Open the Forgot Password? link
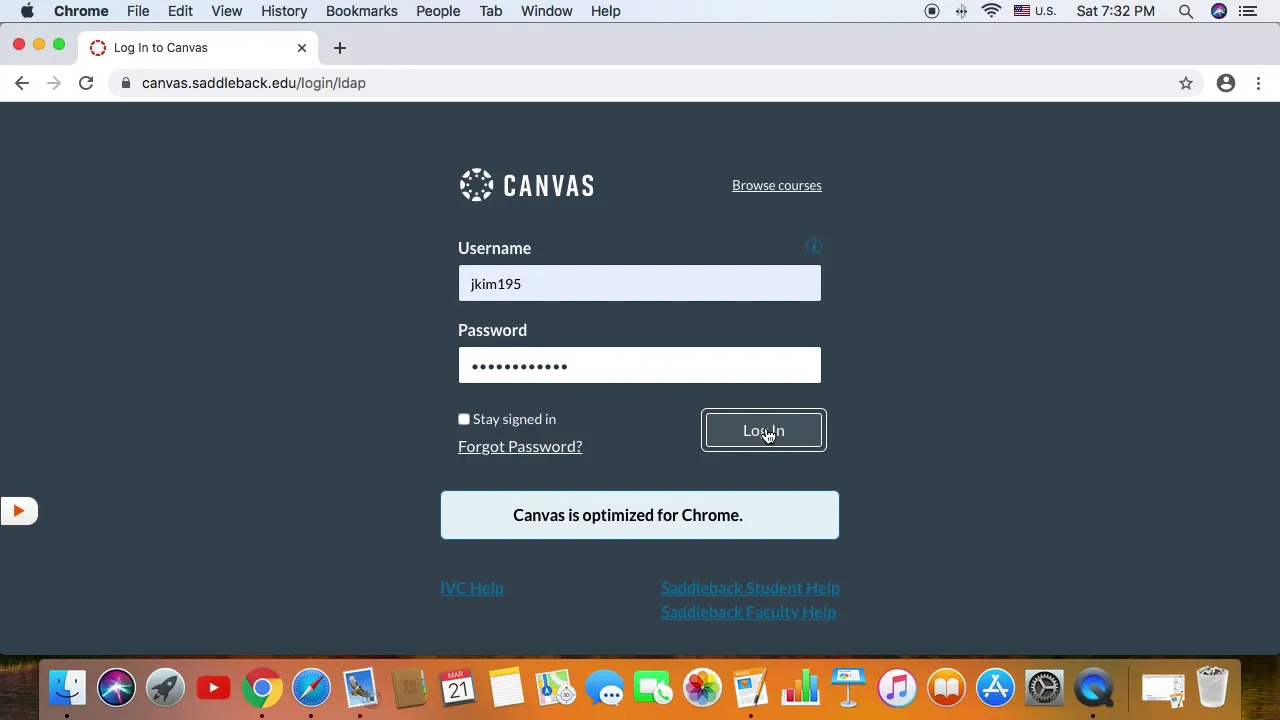1280x720 pixels. (520, 446)
